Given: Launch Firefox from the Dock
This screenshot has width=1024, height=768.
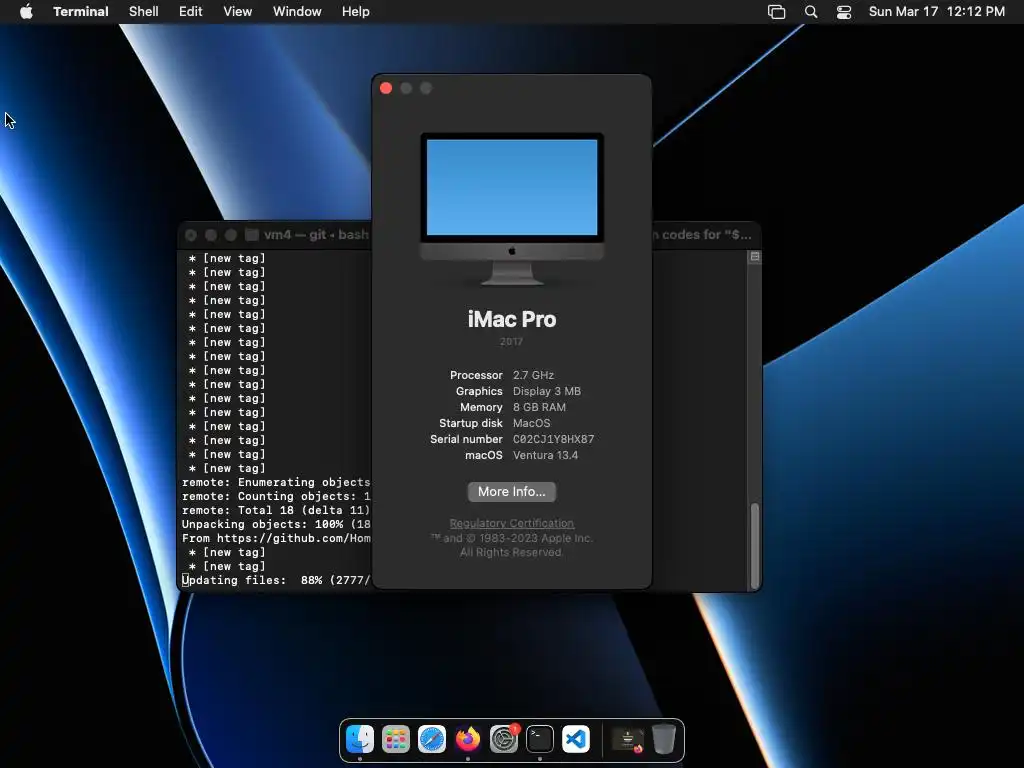Looking at the screenshot, I should (468, 739).
